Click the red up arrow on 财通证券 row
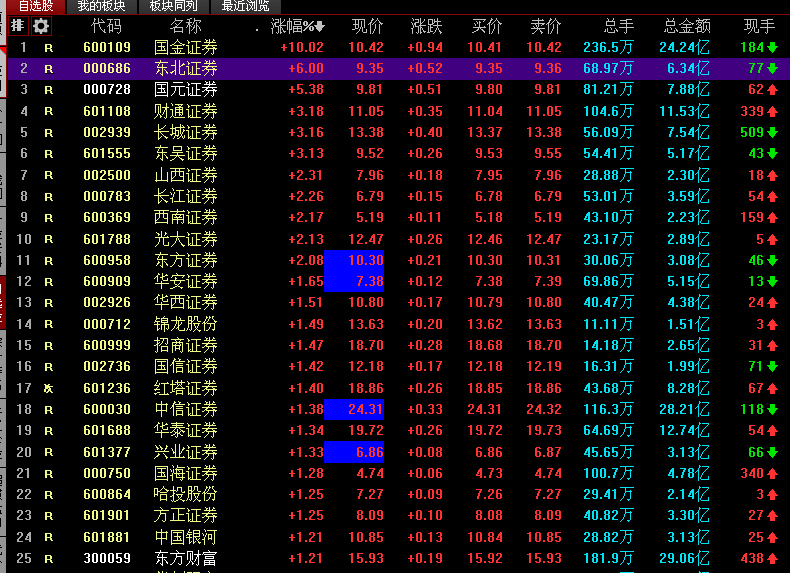790x573 pixels. [x=773, y=112]
